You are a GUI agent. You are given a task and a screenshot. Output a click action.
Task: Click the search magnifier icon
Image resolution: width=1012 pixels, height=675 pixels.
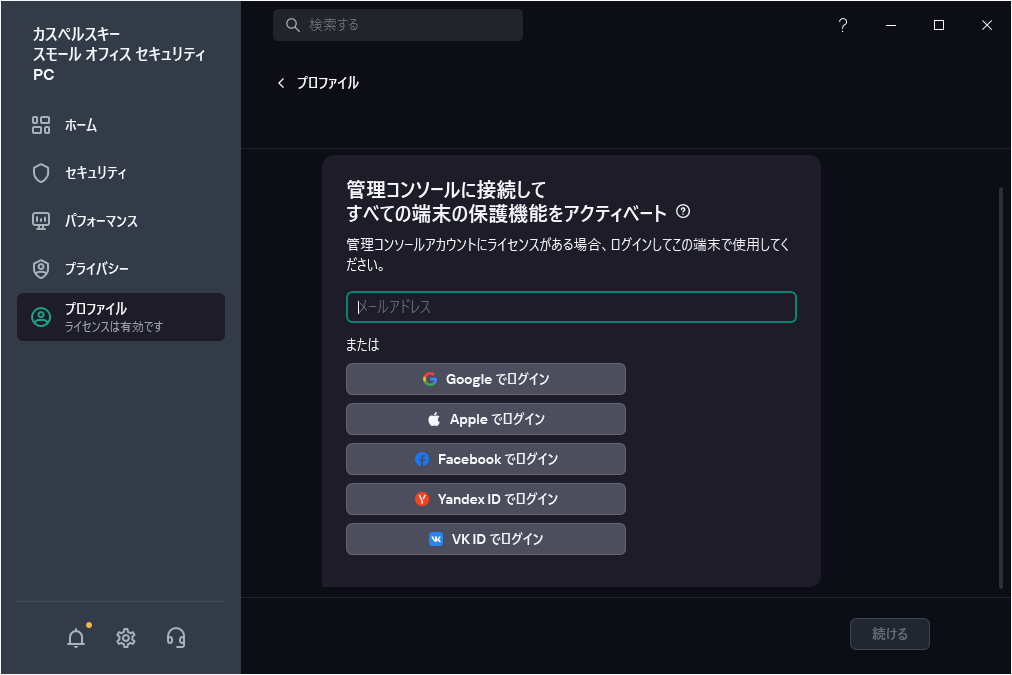click(291, 24)
